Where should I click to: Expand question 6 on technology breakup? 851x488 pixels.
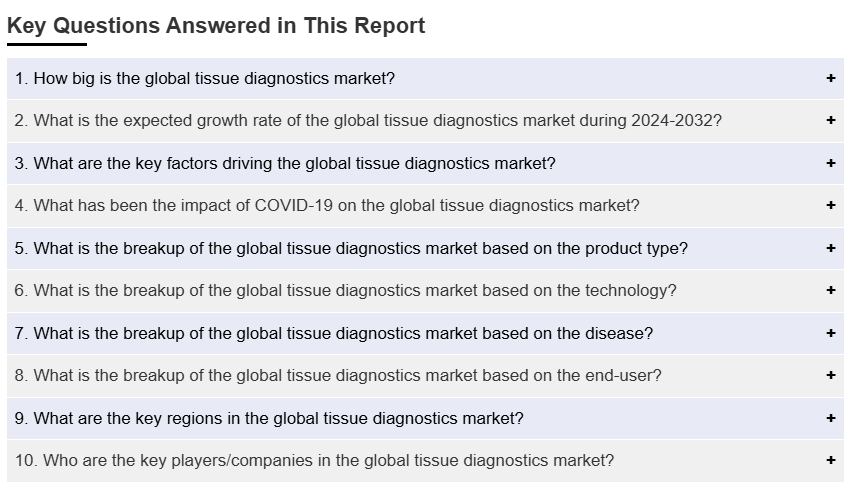point(346,290)
